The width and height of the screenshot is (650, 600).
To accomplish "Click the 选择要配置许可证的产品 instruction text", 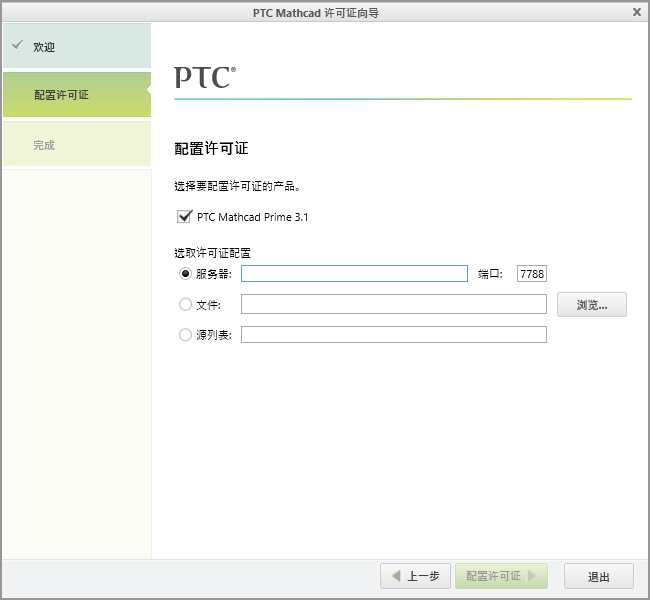I will pos(237,186).
